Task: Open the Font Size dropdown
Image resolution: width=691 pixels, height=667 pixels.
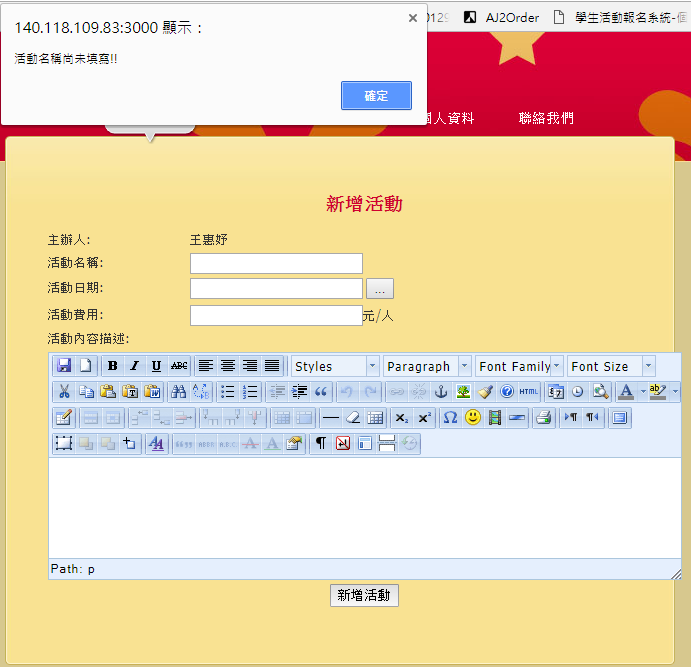Action: click(x=611, y=366)
